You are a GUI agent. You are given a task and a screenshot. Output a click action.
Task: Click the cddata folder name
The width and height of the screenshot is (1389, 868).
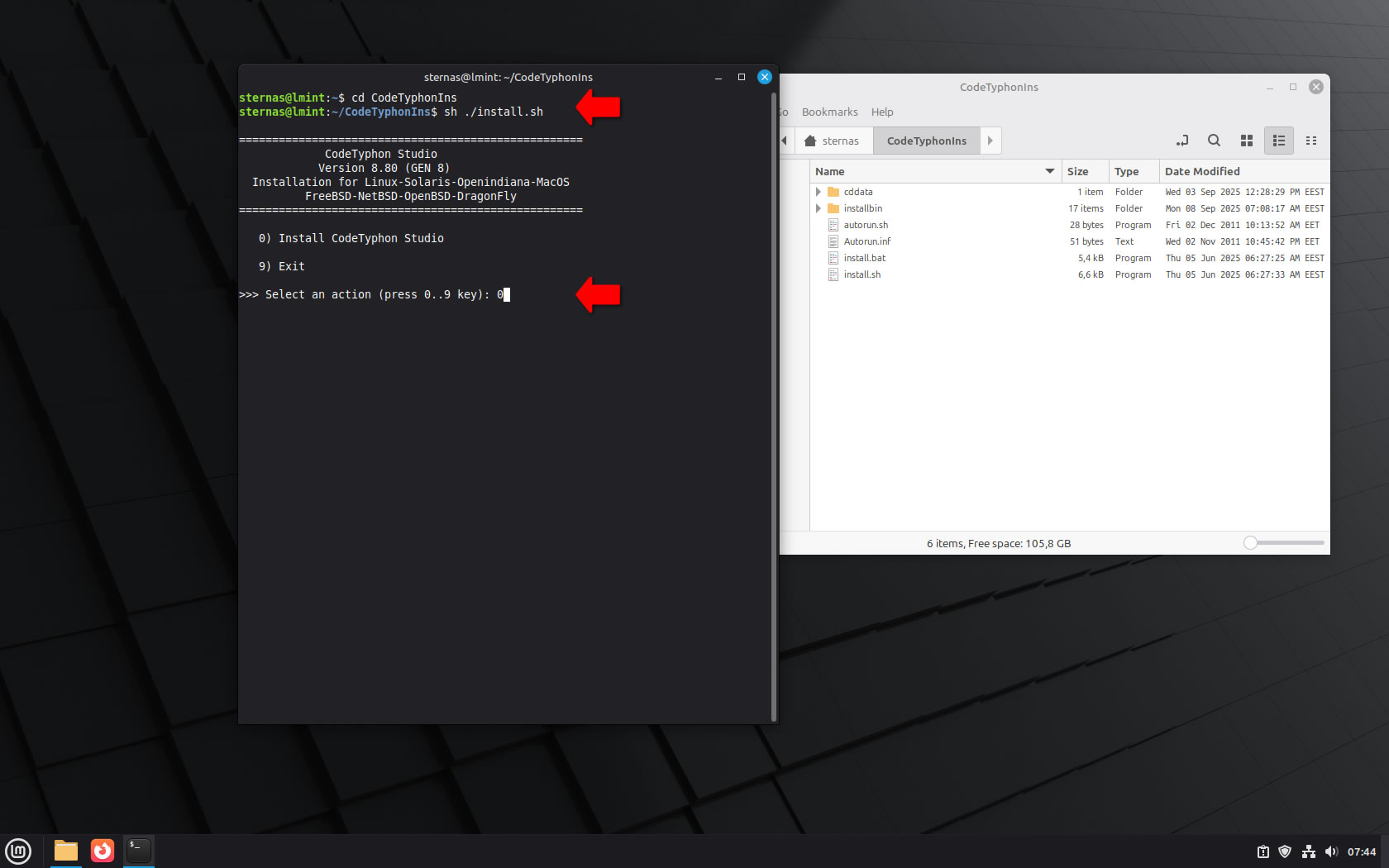858,192
